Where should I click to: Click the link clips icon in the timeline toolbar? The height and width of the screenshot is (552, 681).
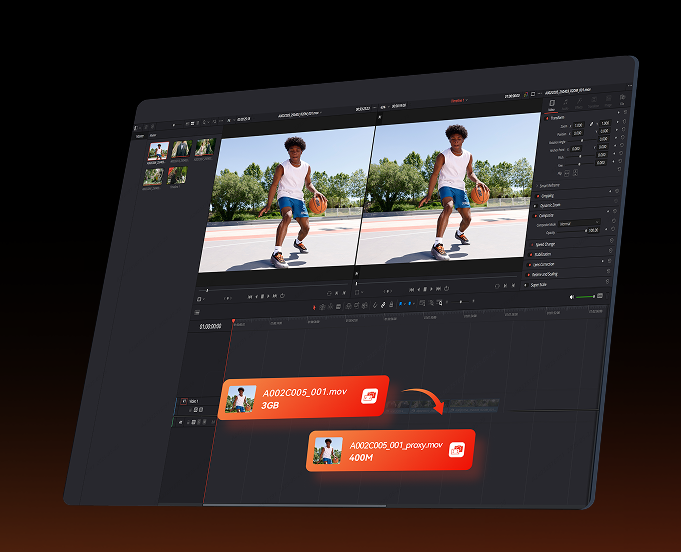tap(382, 304)
